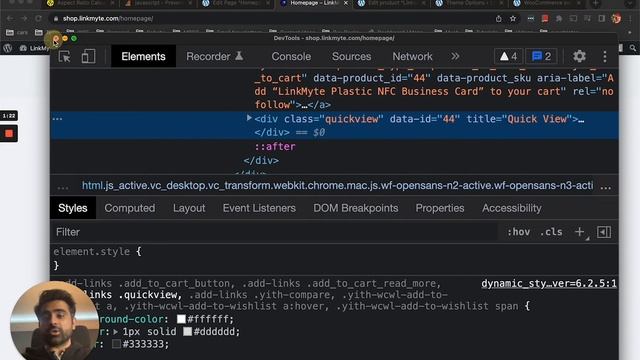Open the browser profile avatar
The width and height of the screenshot is (640, 360).
[616, 18]
